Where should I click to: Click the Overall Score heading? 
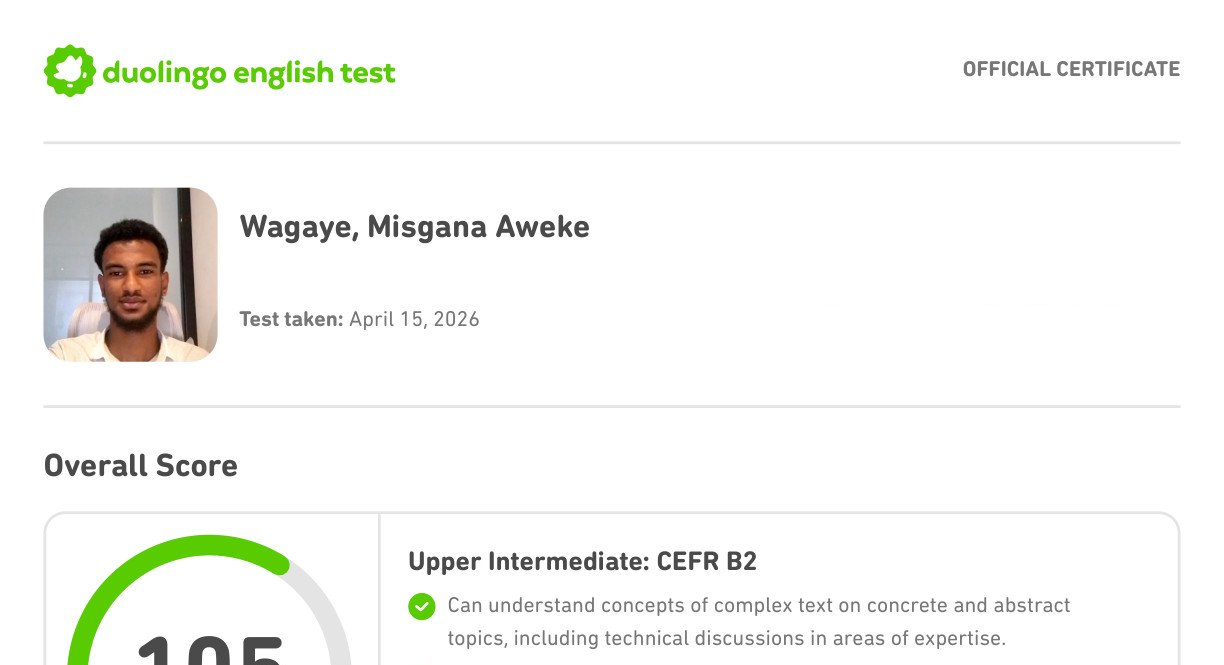tap(141, 466)
